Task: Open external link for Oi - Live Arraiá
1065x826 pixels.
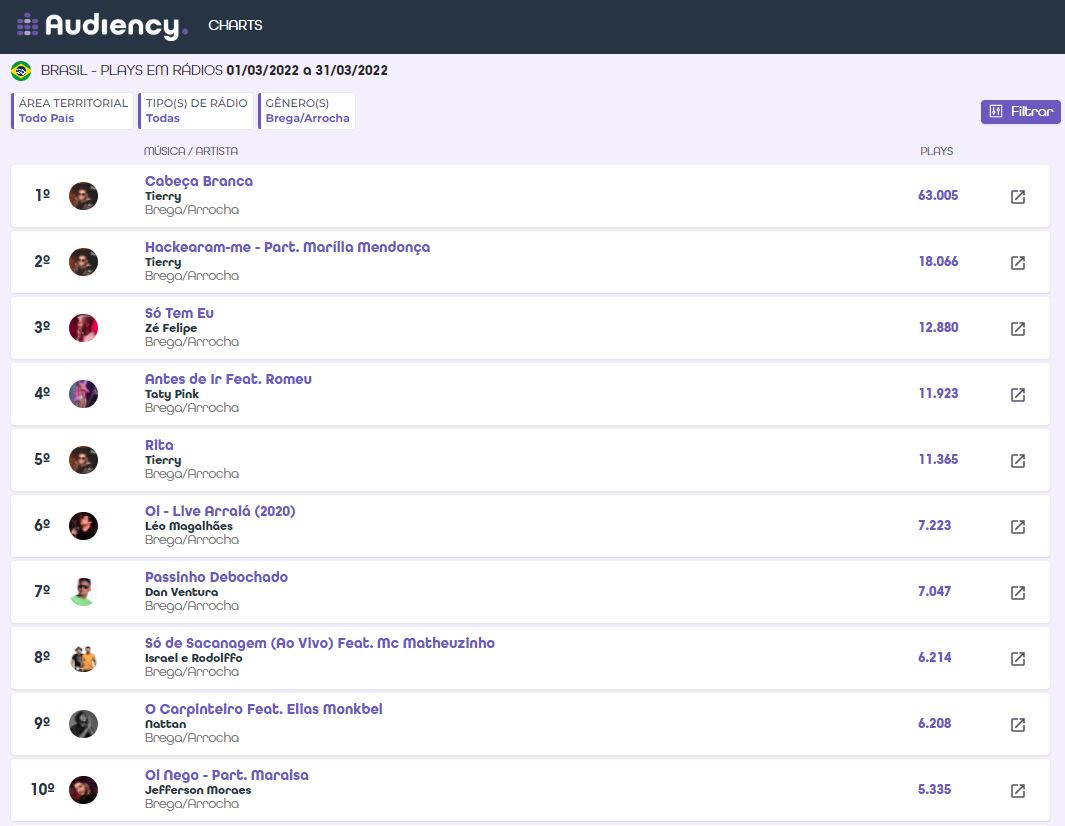Action: (x=1017, y=526)
